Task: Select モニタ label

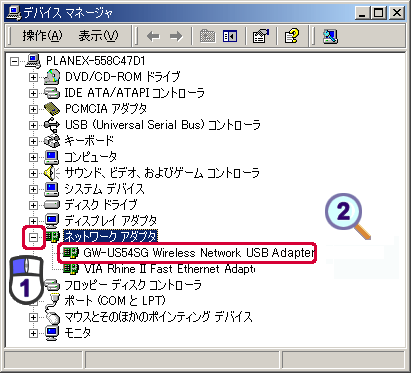Action: [x=77, y=333]
